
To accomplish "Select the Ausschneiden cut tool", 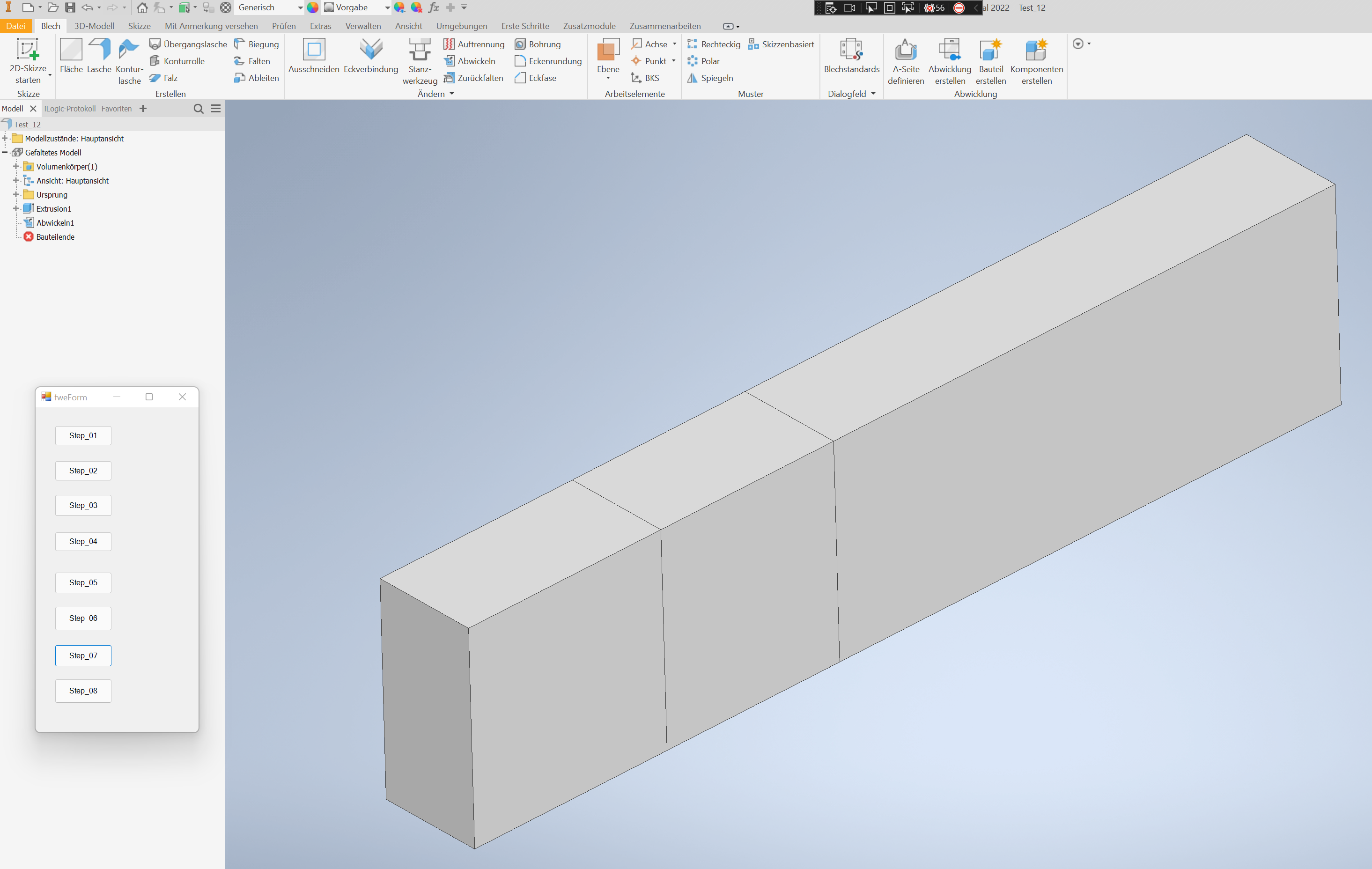I will [313, 57].
